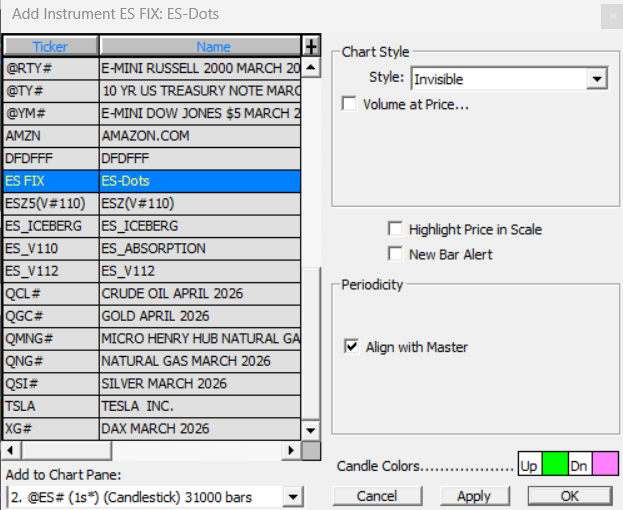Sort list by Name column header
Image resolution: width=623 pixels, height=510 pixels.
[x=200, y=46]
